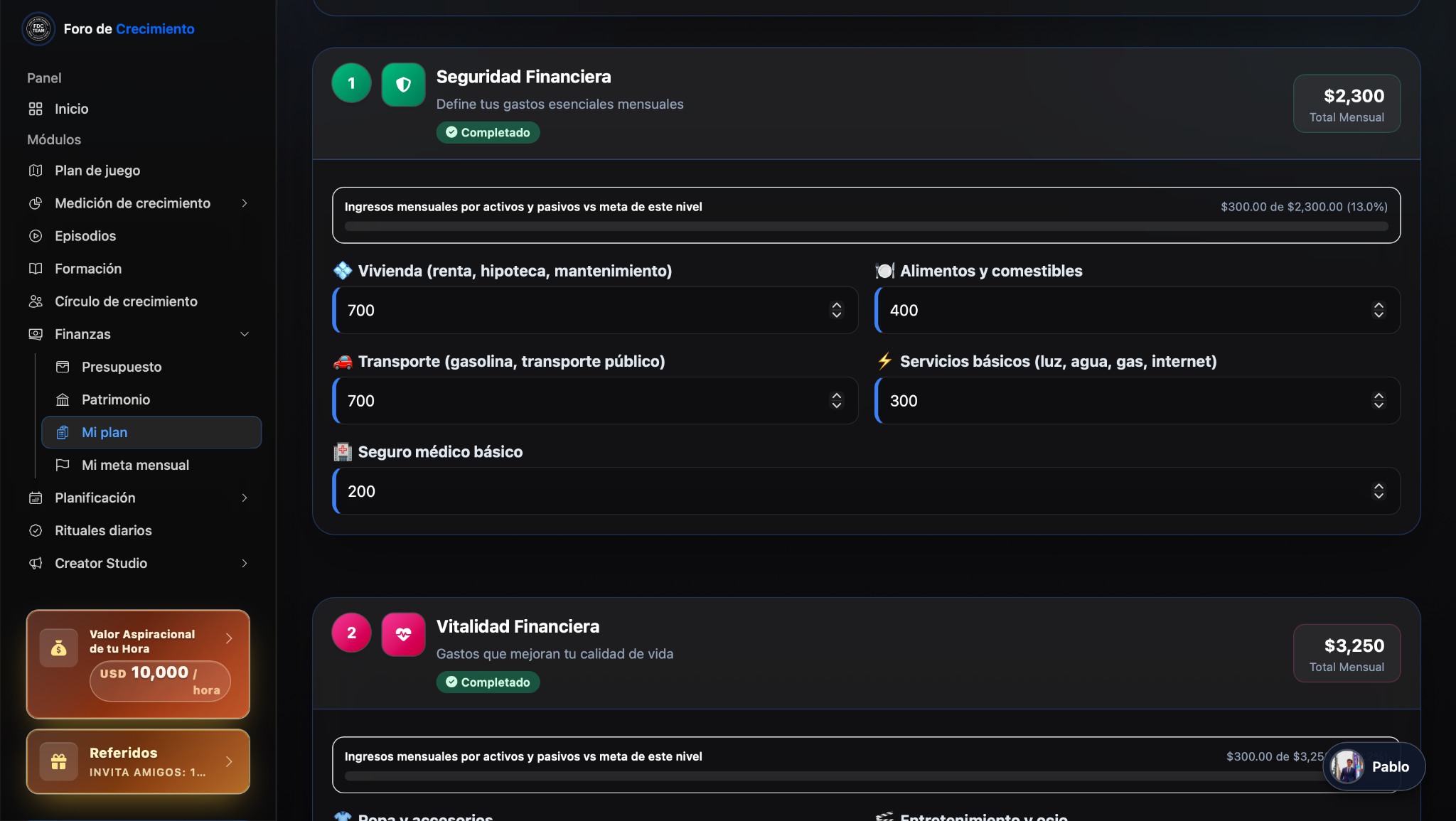Image resolution: width=1456 pixels, height=821 pixels.
Task: Click the green shield icon of Seguridad Financiera
Action: tap(403, 85)
